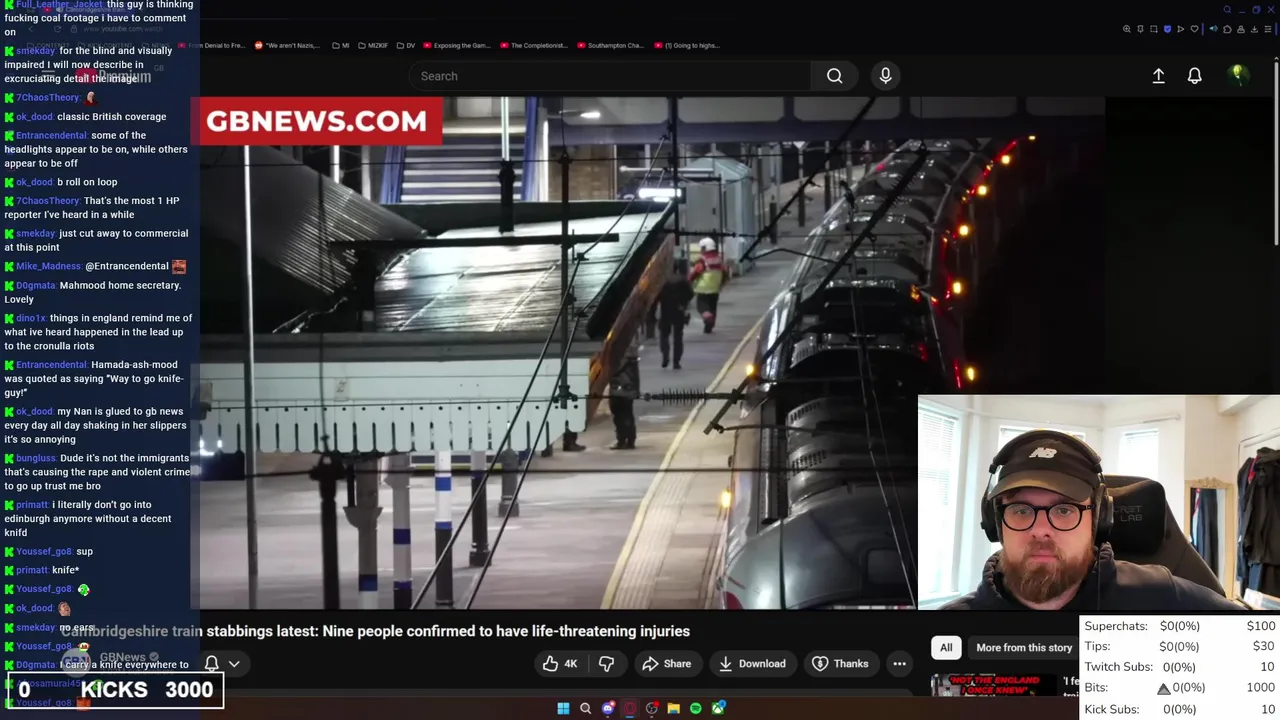The height and width of the screenshot is (720, 1280).
Task: Click the browser snapshot selection icon
Action: point(1154,29)
